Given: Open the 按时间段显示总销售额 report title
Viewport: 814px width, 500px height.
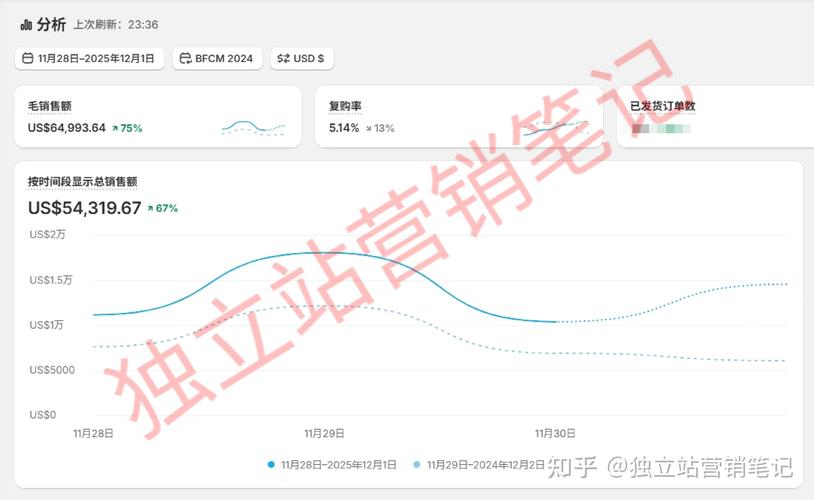Looking at the screenshot, I should tap(83, 182).
